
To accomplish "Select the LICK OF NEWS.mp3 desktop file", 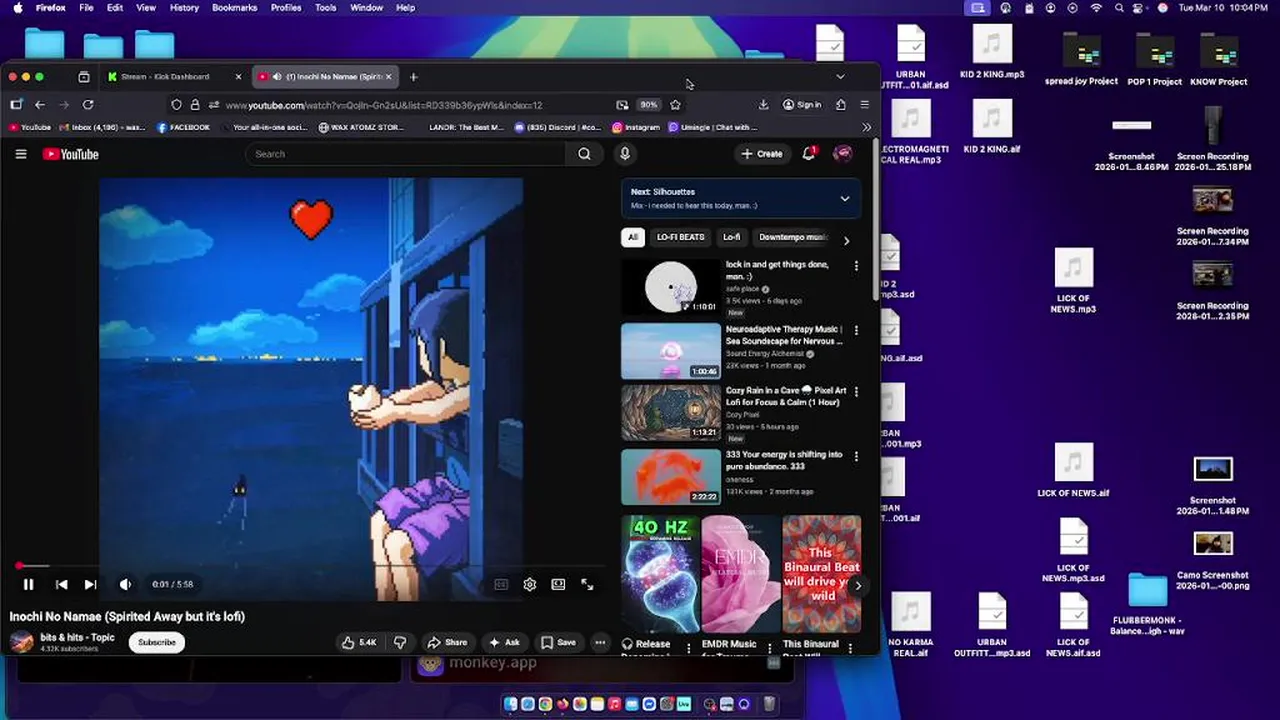I will (1073, 281).
